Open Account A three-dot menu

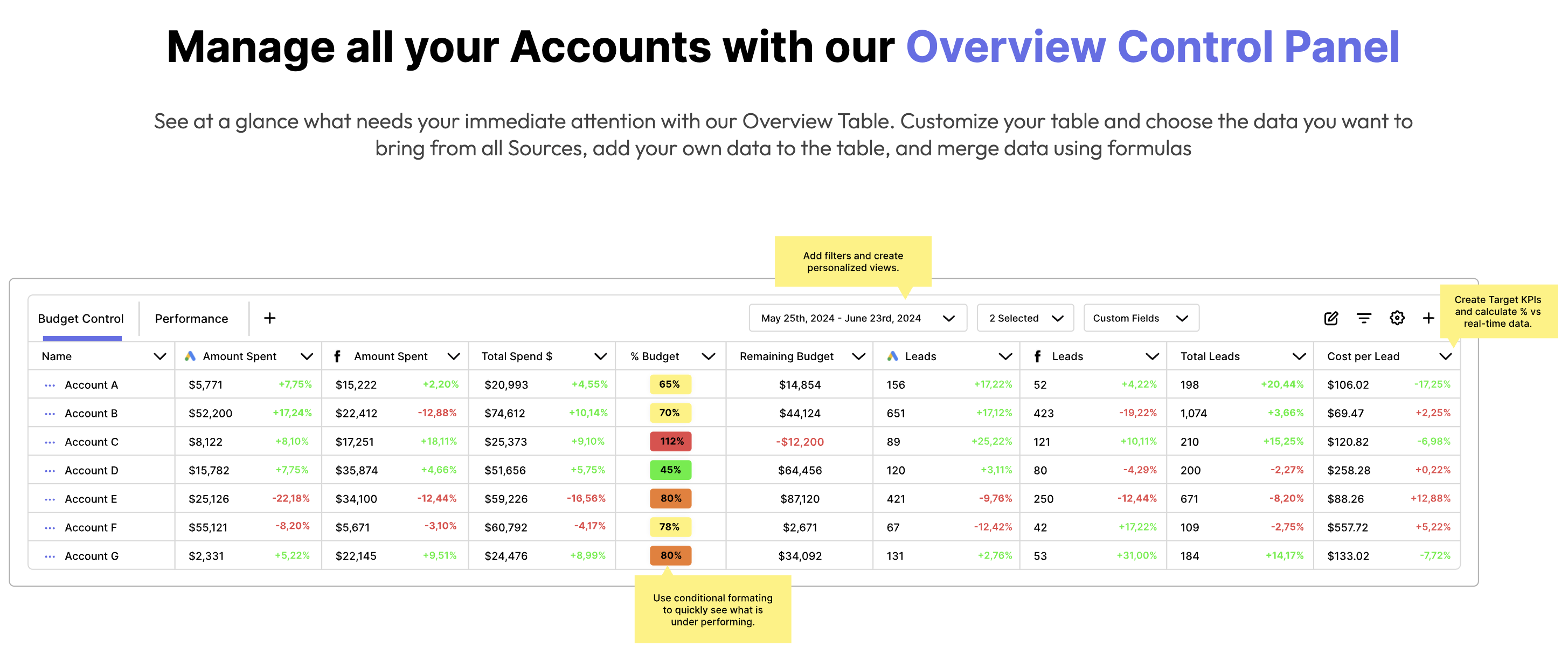[50, 385]
